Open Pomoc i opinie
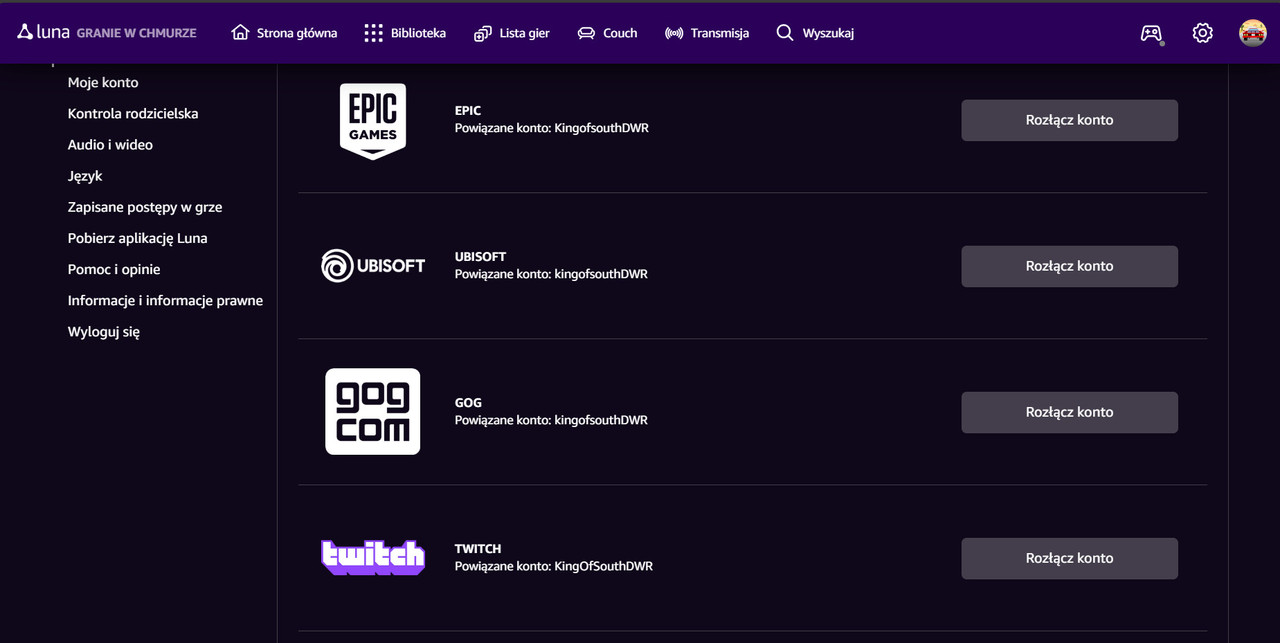The height and width of the screenshot is (643, 1280). click(114, 269)
